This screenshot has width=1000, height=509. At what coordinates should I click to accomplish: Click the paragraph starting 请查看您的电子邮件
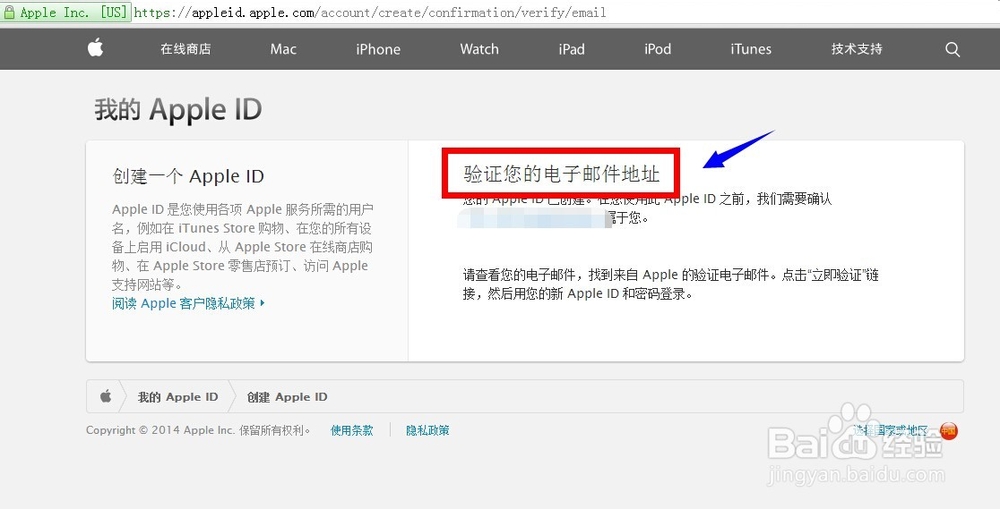[x=671, y=284]
